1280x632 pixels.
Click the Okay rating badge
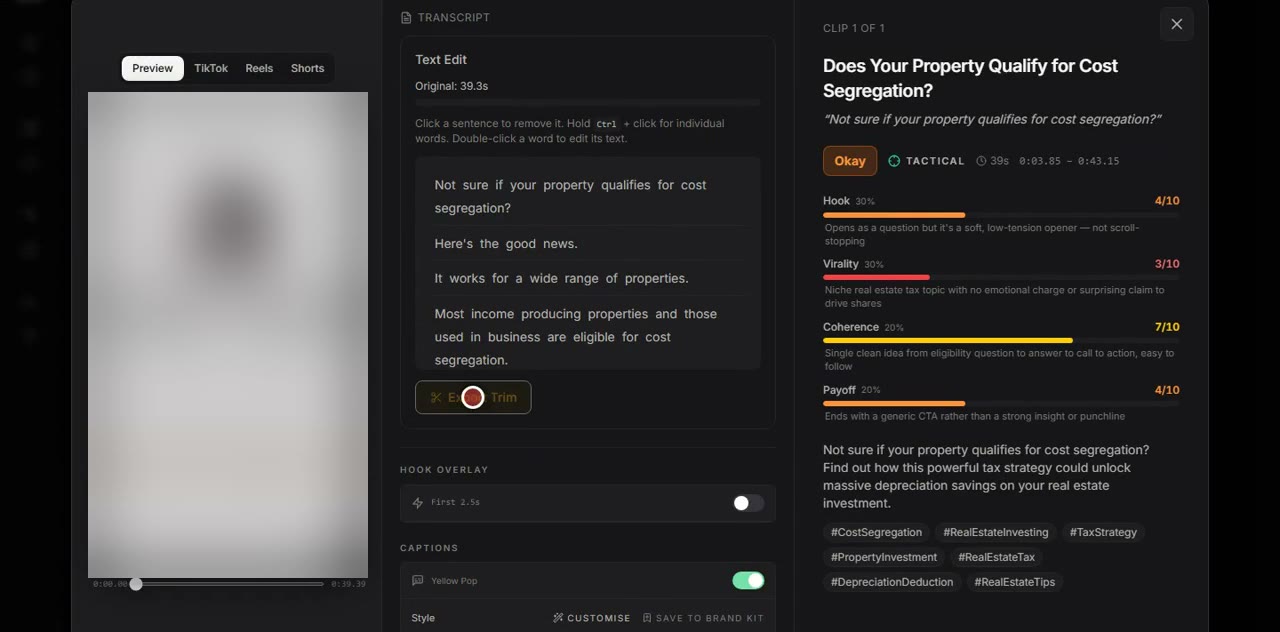pos(850,161)
